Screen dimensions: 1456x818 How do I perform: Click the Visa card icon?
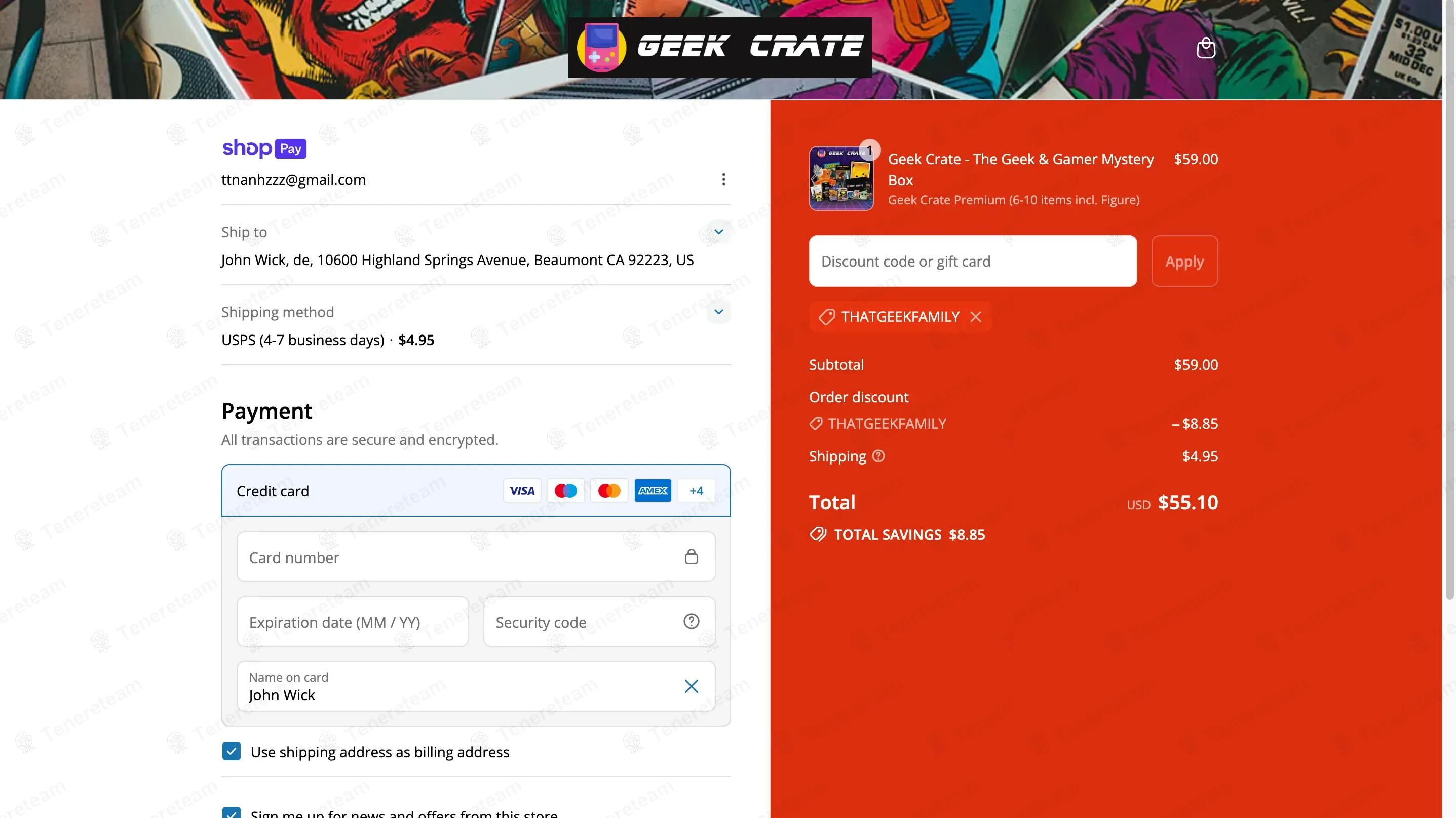(x=521, y=491)
